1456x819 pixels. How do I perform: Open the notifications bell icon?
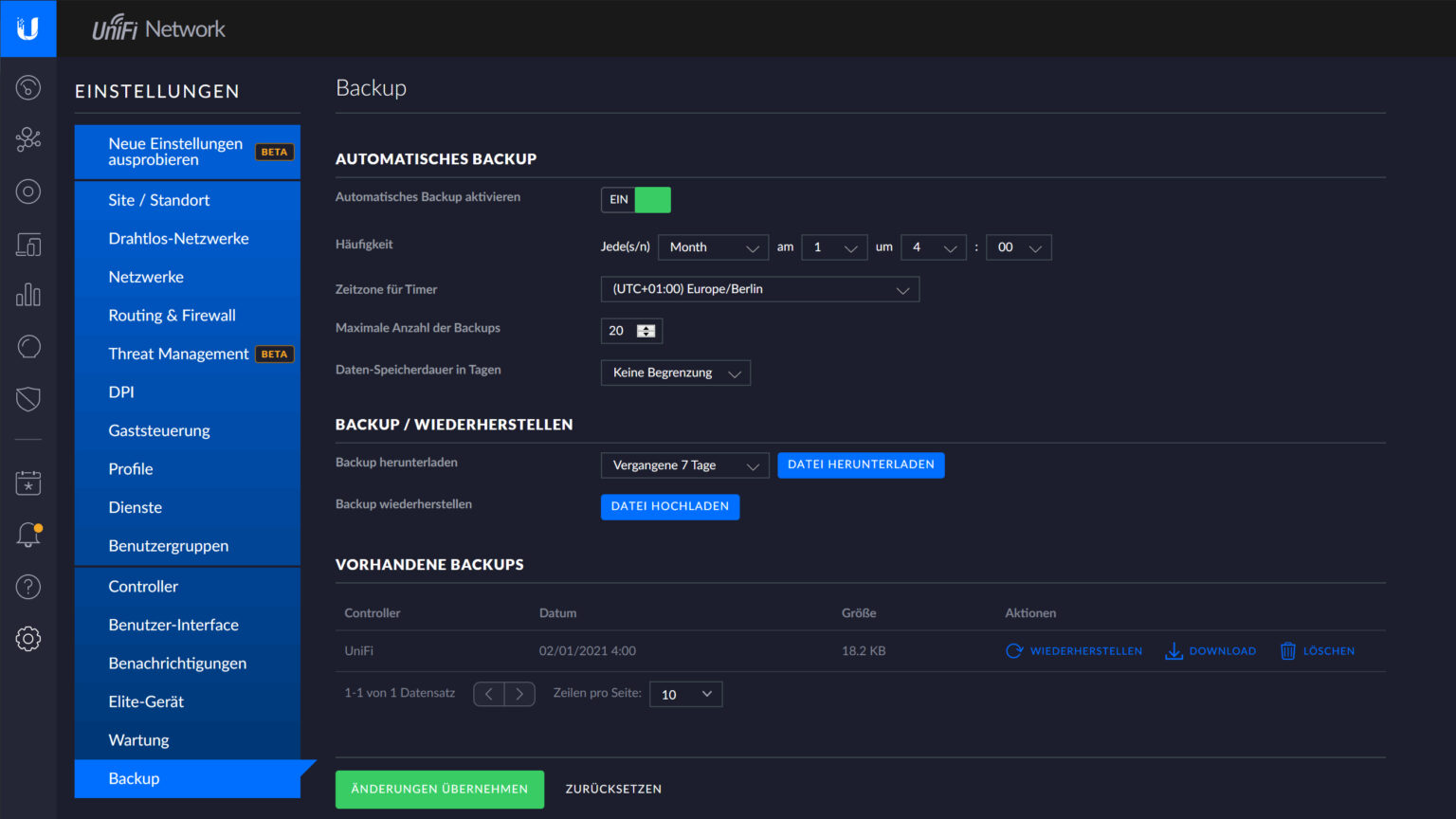click(28, 535)
